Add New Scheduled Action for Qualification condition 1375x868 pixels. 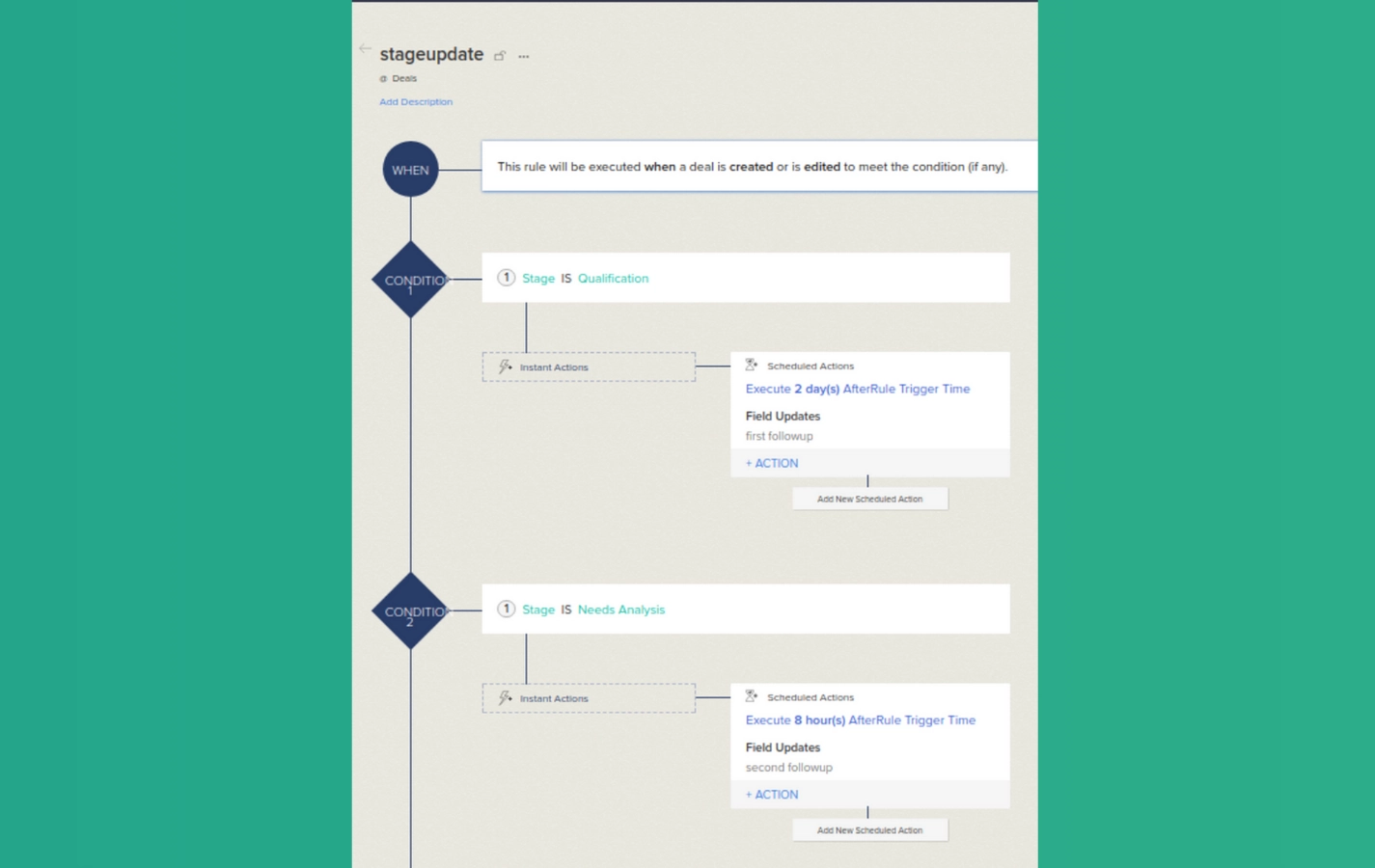click(869, 499)
